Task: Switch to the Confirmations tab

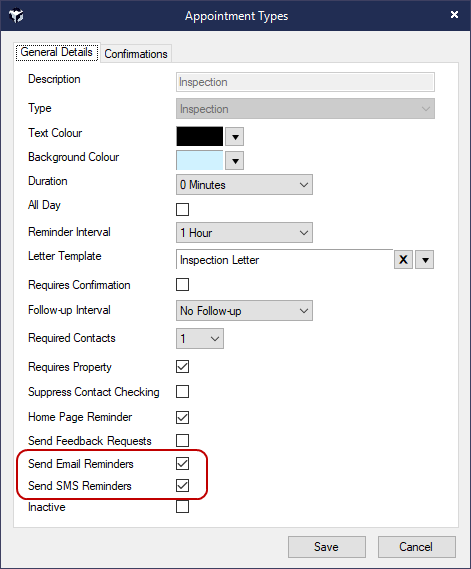Action: pos(136,54)
